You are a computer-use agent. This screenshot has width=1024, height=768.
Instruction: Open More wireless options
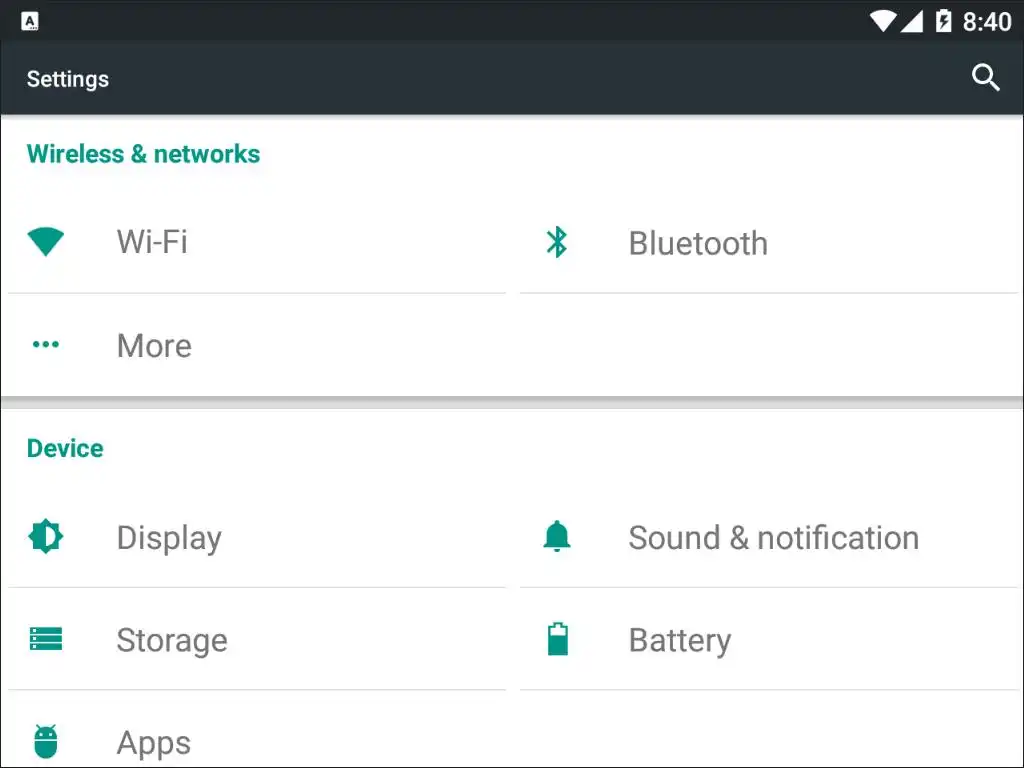click(x=154, y=346)
